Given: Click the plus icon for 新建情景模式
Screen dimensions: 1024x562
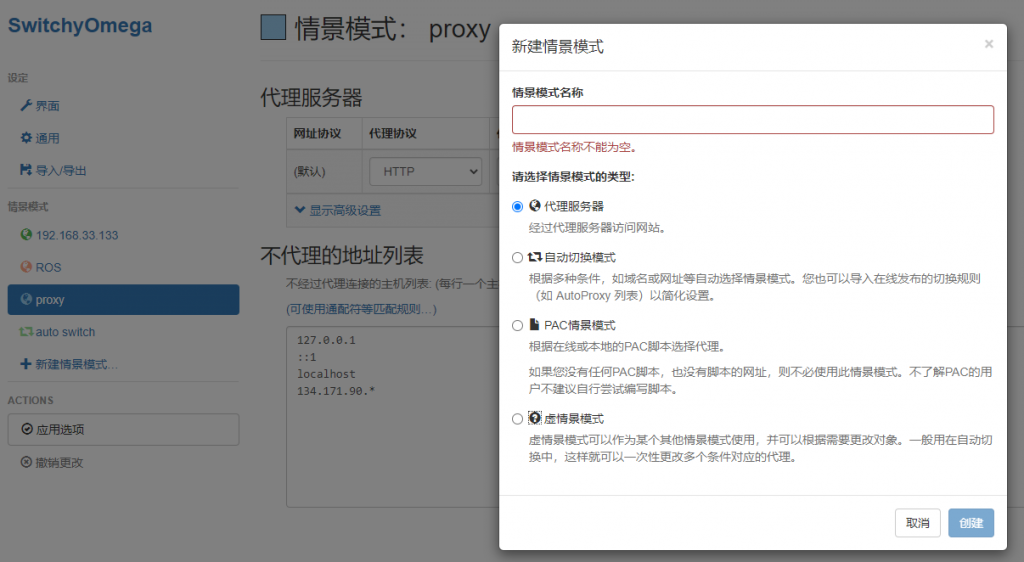Looking at the screenshot, I should click(x=26, y=364).
